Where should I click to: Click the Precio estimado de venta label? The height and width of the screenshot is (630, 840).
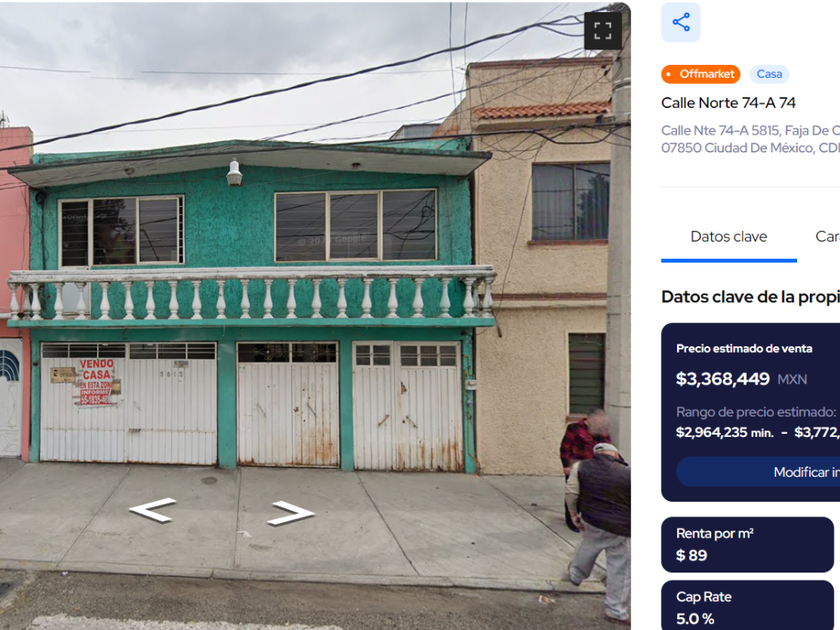[x=744, y=349]
